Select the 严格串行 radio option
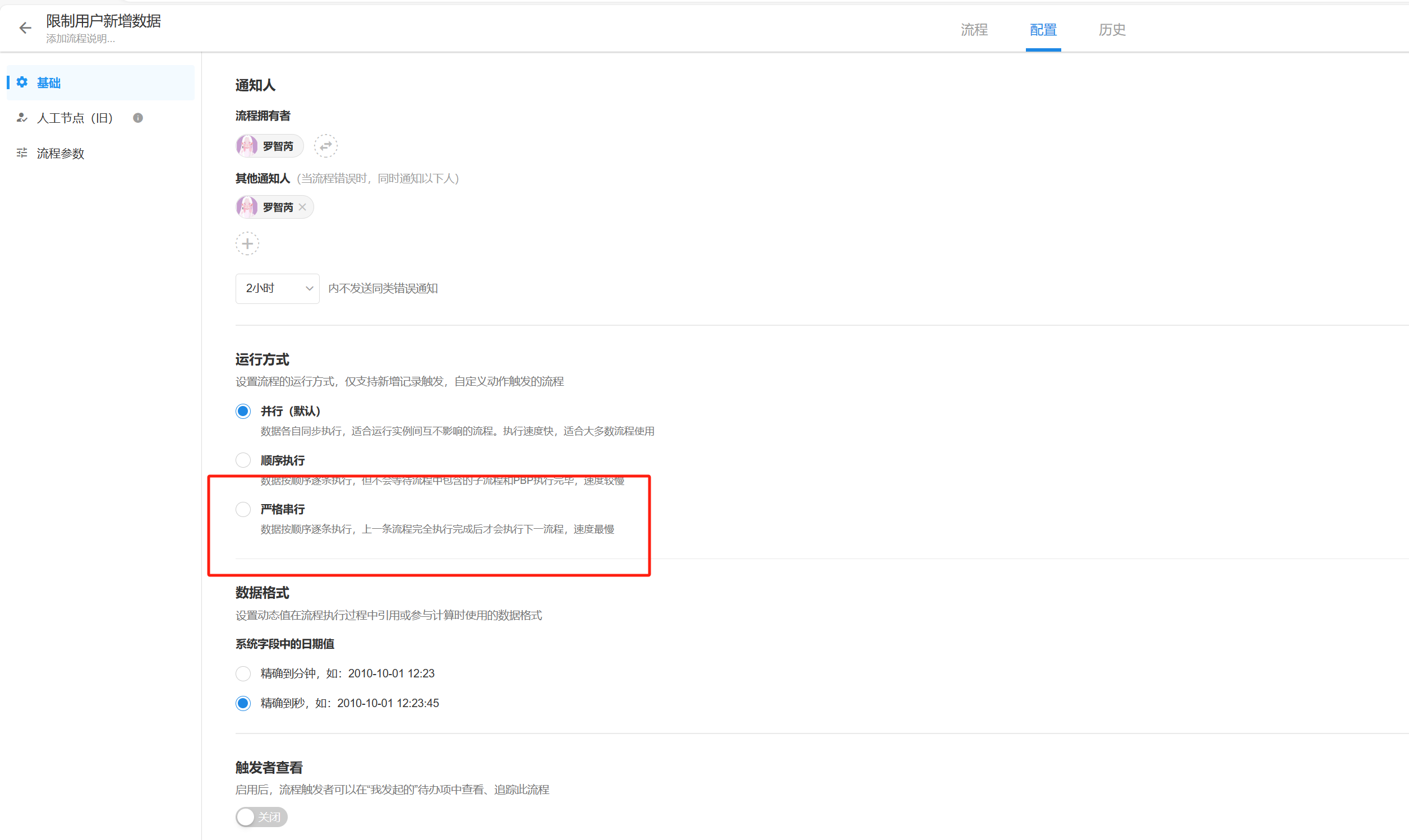 [x=243, y=509]
